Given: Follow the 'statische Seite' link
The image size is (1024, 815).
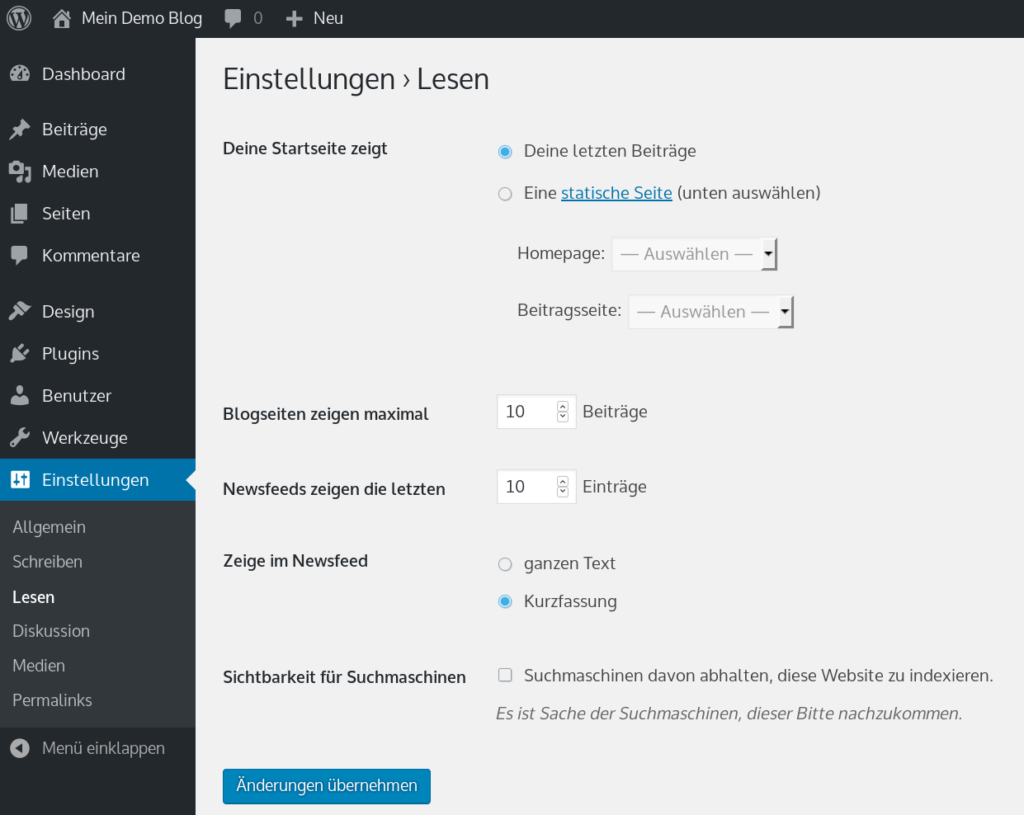Looking at the screenshot, I should click(x=616, y=193).
